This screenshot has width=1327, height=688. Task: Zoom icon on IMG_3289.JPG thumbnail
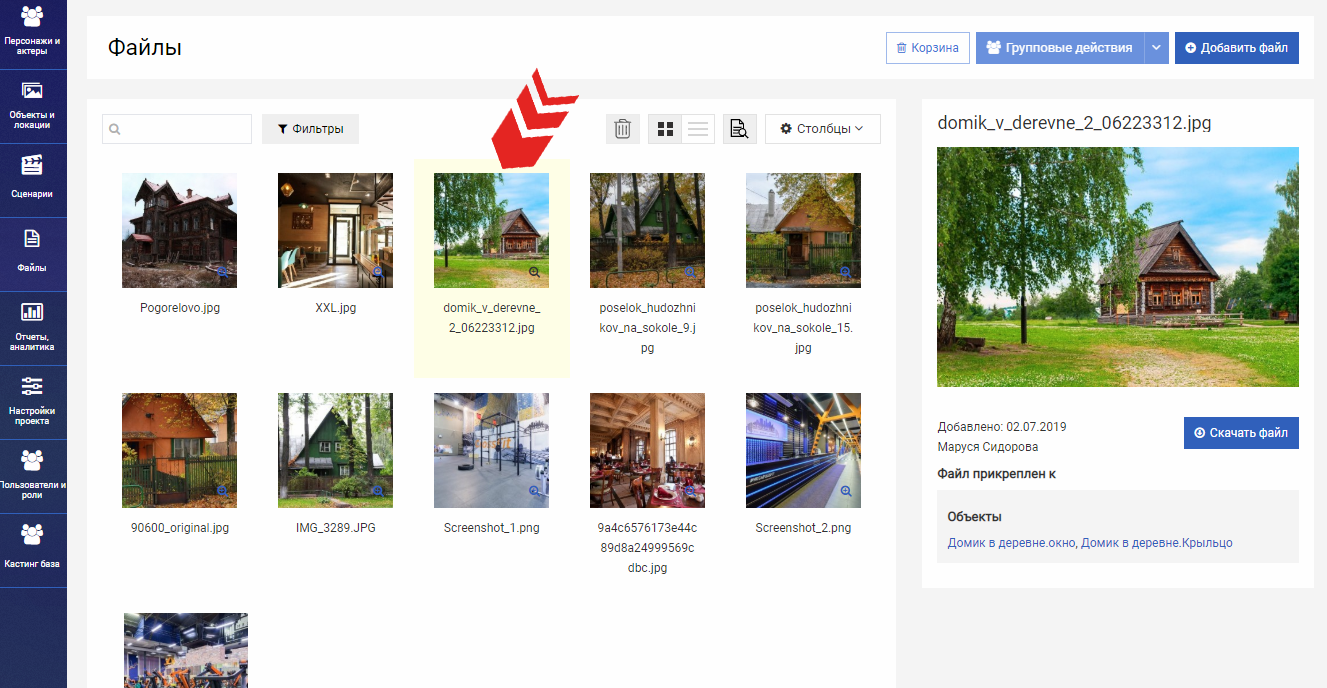pos(378,492)
